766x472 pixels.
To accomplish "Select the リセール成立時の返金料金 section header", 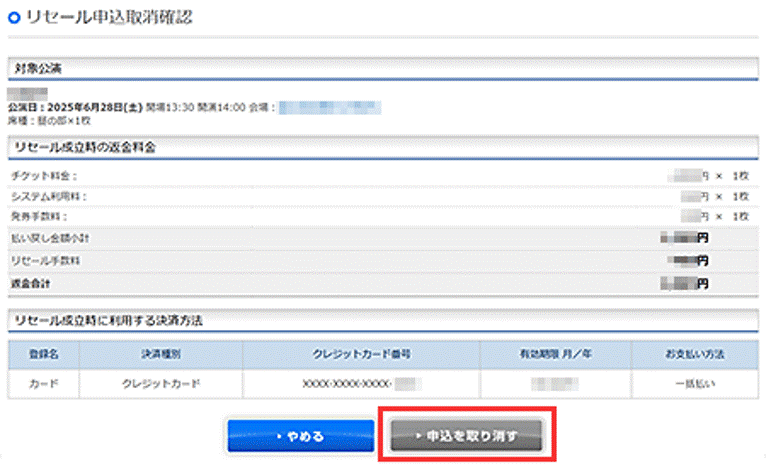I will click(x=85, y=147).
